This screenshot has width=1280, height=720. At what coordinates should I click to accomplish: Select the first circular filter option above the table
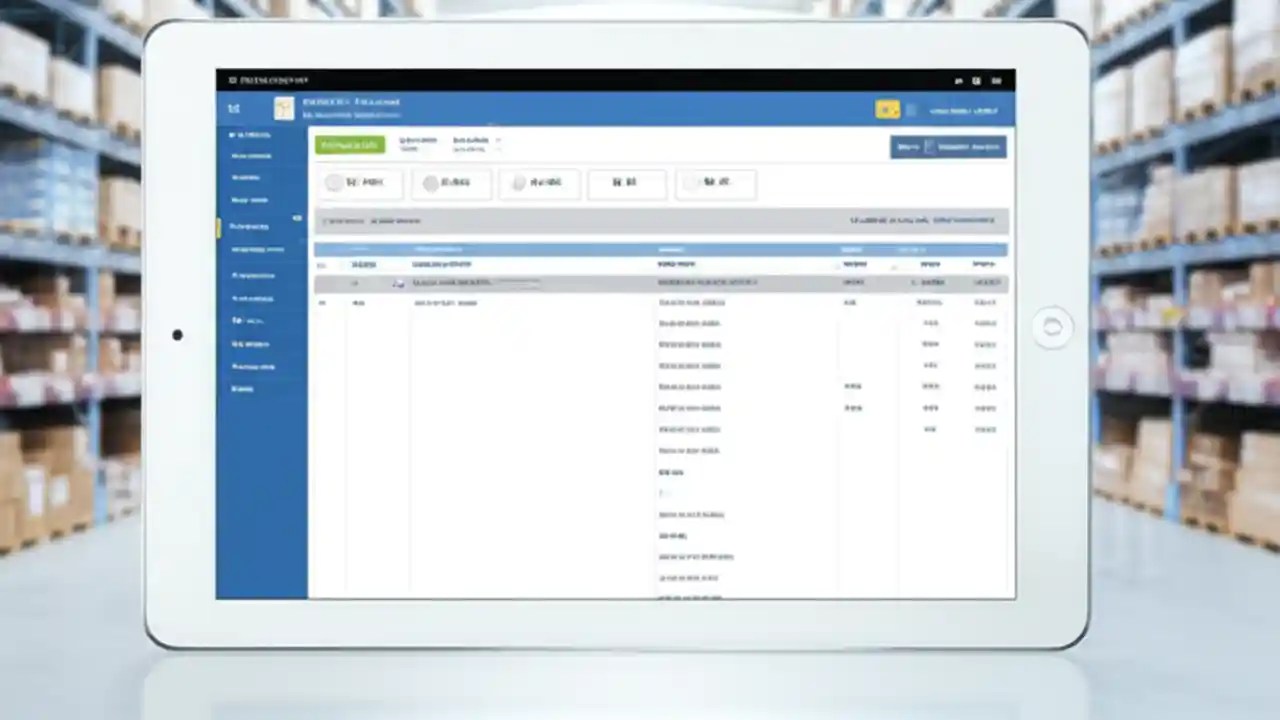point(334,182)
